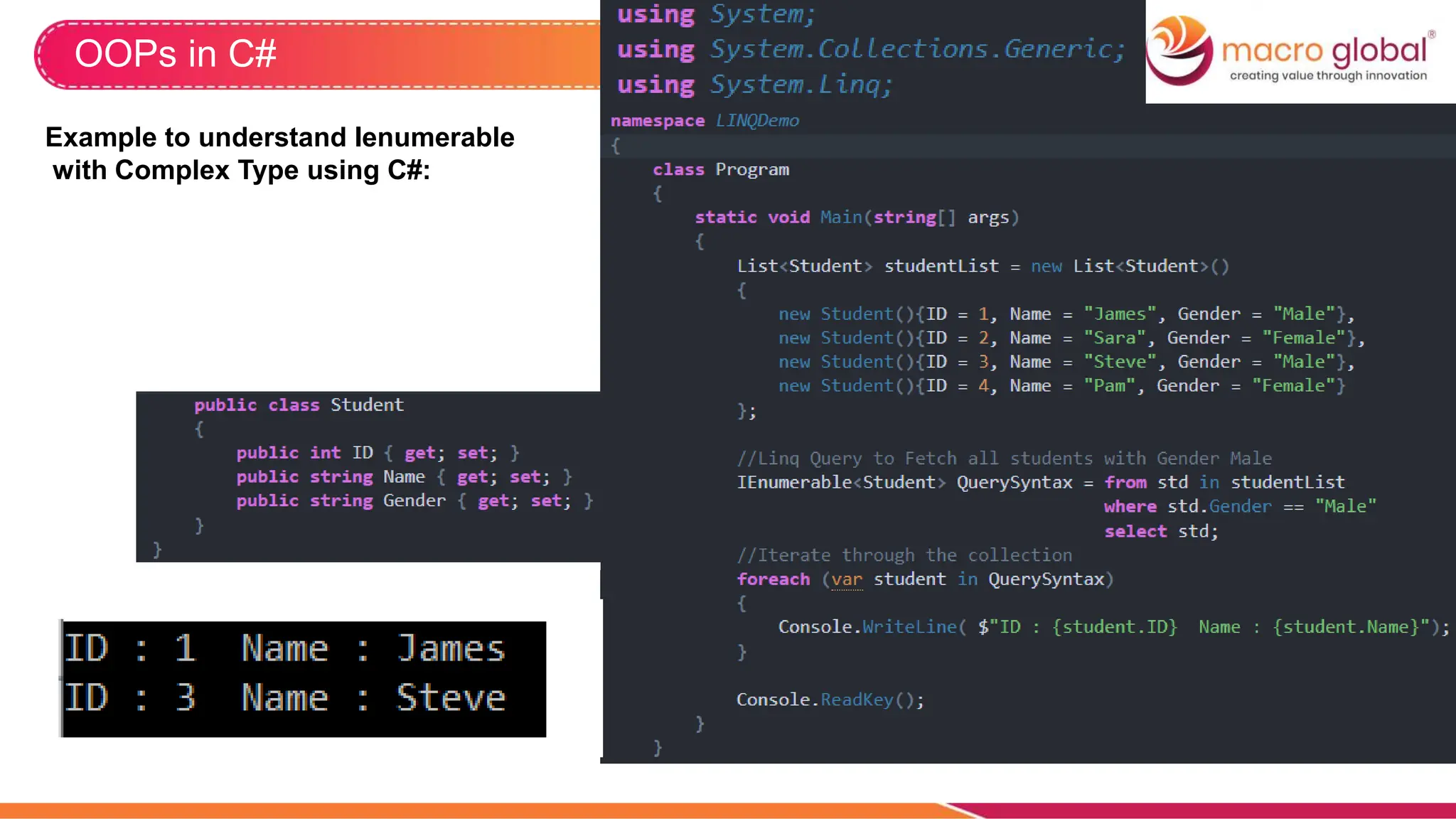
Task: Click the '//Iterate through the collection' comment
Action: coord(904,555)
